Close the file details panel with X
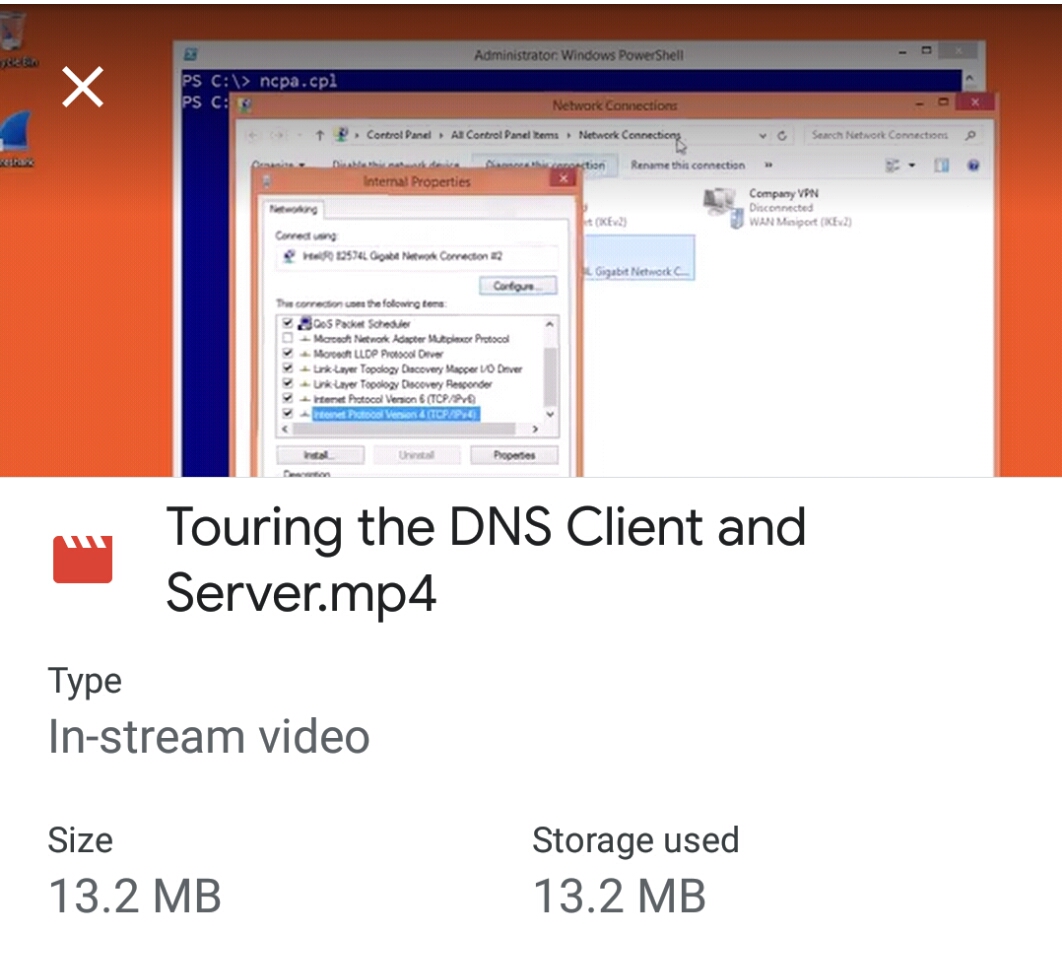 pyautogui.click(x=83, y=87)
